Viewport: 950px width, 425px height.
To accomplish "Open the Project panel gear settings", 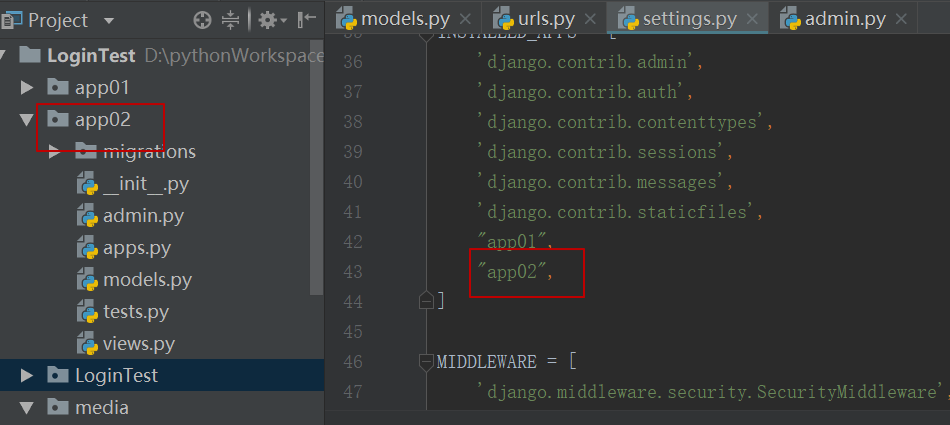I will point(267,20).
